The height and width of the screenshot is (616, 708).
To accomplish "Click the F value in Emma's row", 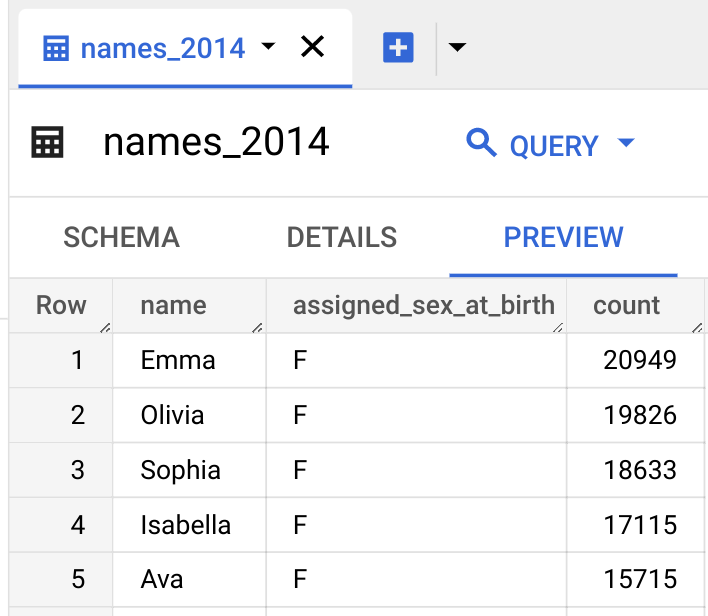I will 300,360.
